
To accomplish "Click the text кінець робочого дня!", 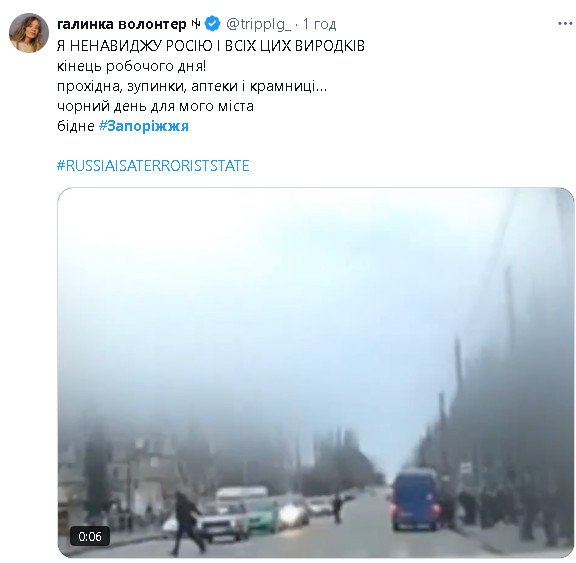I will point(132,66).
